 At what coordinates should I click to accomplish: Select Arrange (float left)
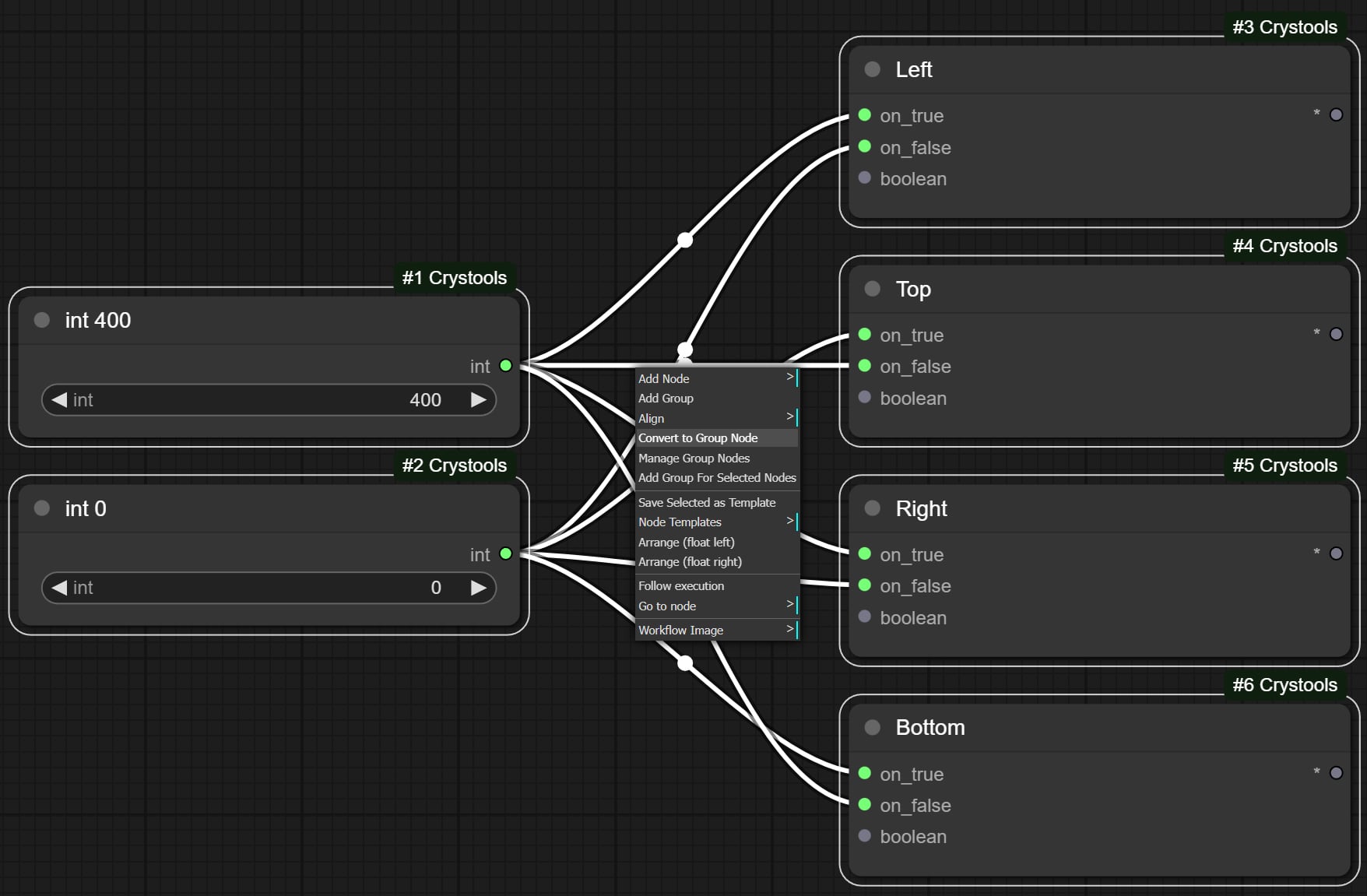717,542
